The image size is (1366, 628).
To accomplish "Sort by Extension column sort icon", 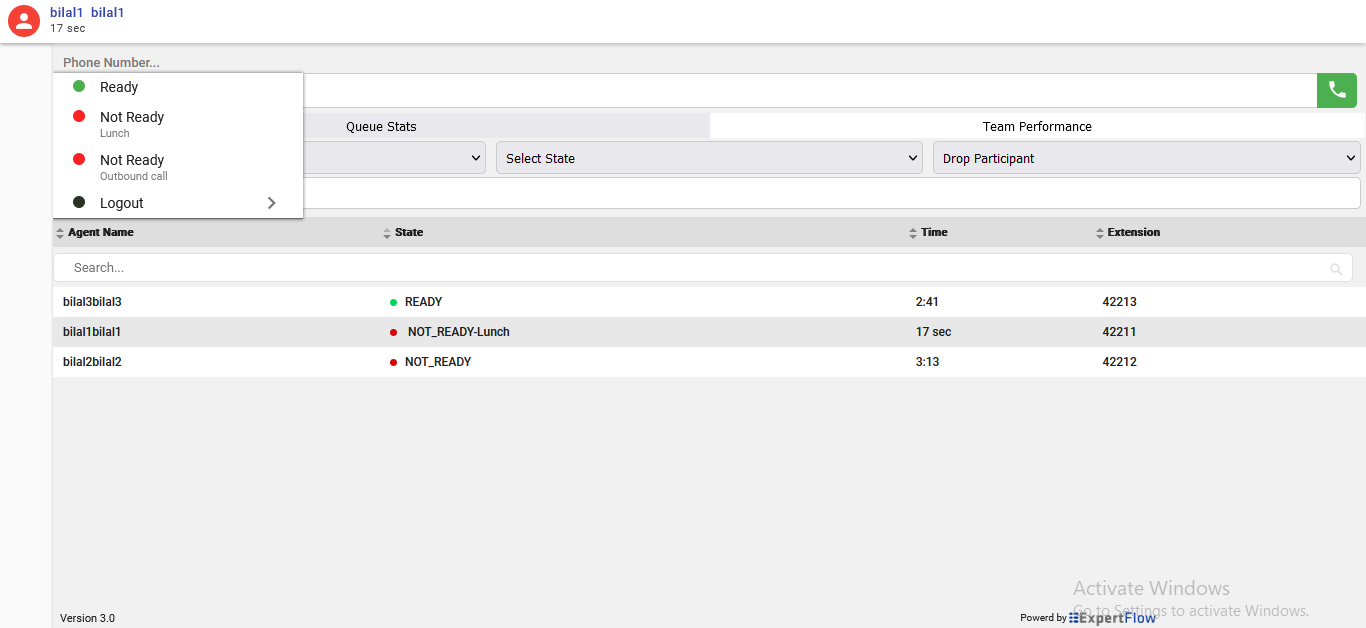I will click(1100, 233).
